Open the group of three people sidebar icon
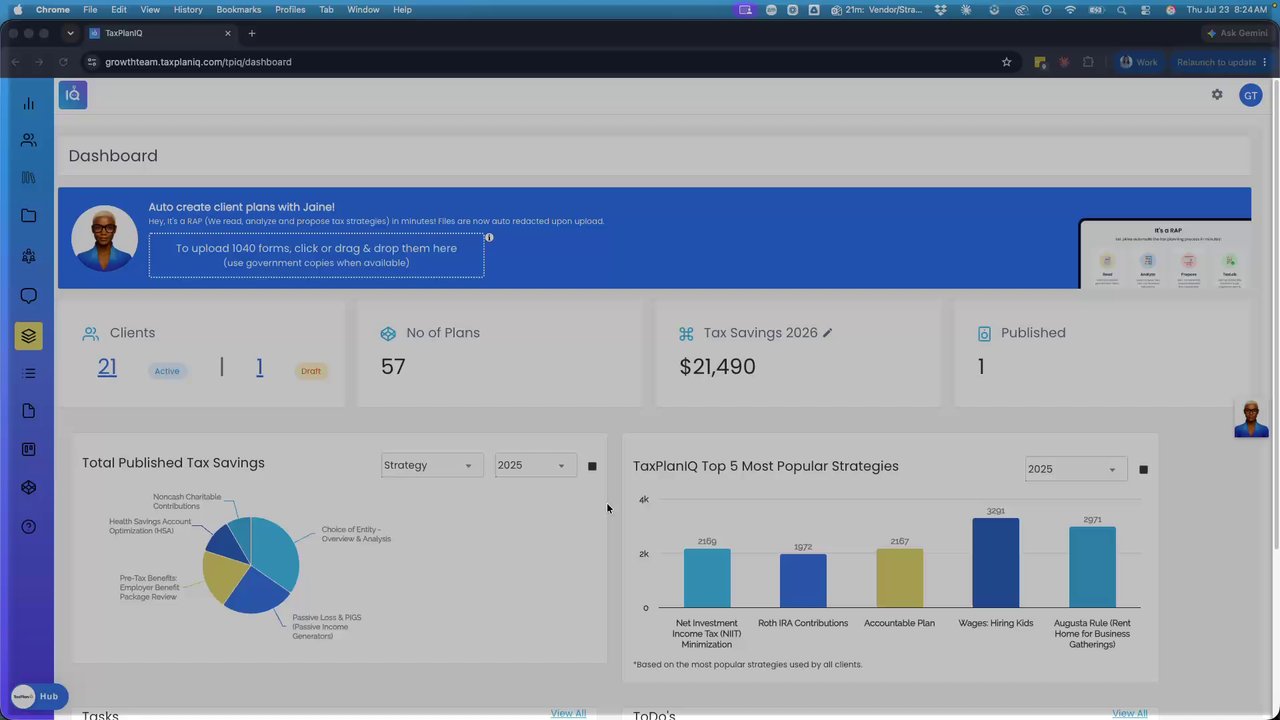The width and height of the screenshot is (1280, 720). click(x=28, y=256)
